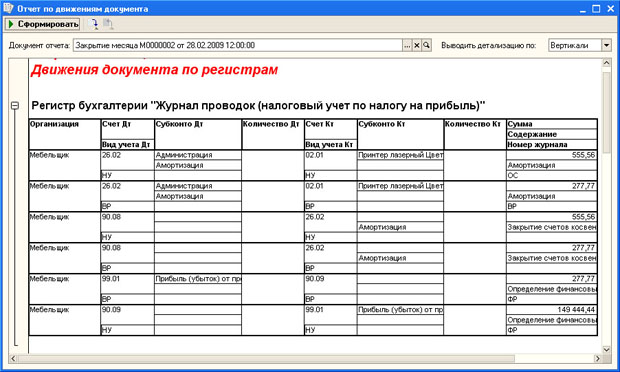Click the Вид учета Кт header cell
This screenshot has width=620, height=372.
click(x=331, y=144)
